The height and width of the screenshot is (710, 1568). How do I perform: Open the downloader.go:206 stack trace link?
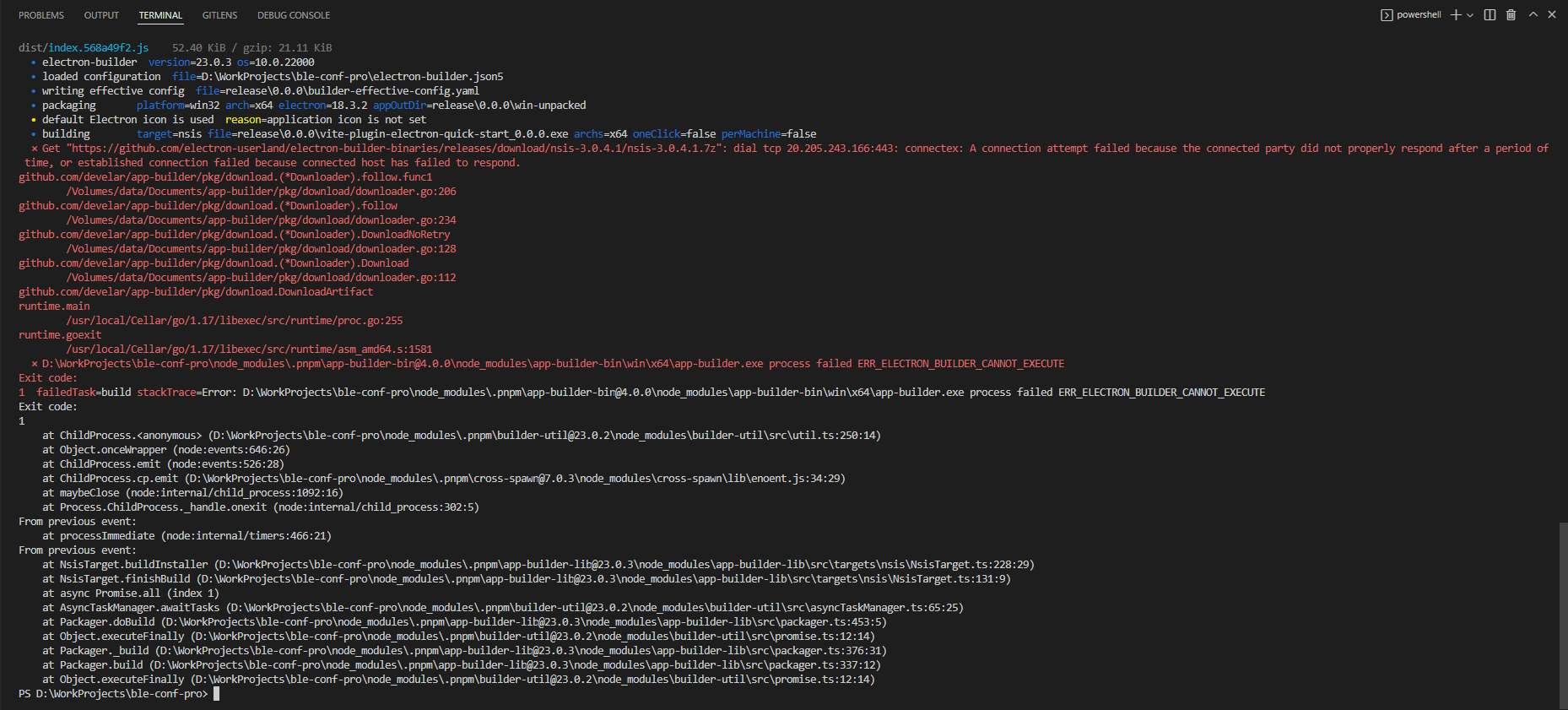(260, 191)
